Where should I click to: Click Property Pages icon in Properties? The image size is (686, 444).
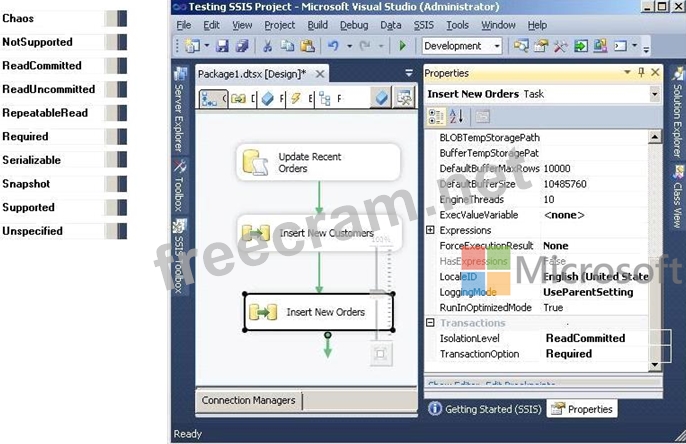click(x=482, y=117)
